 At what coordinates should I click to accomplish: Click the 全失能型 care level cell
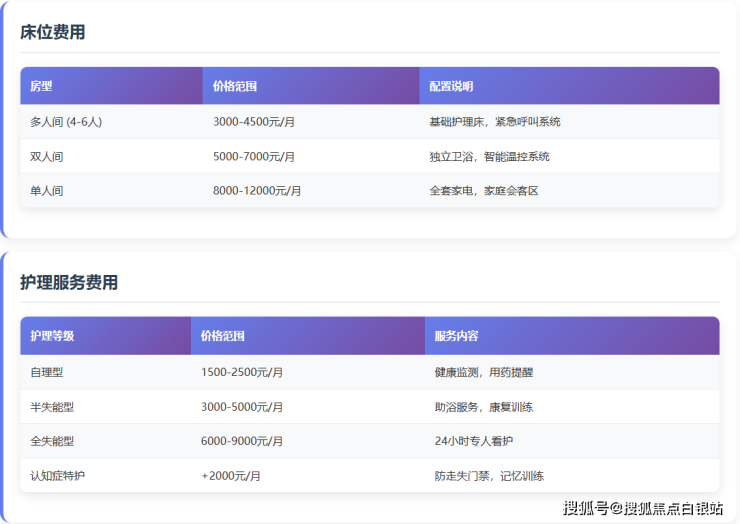[x=52, y=441]
